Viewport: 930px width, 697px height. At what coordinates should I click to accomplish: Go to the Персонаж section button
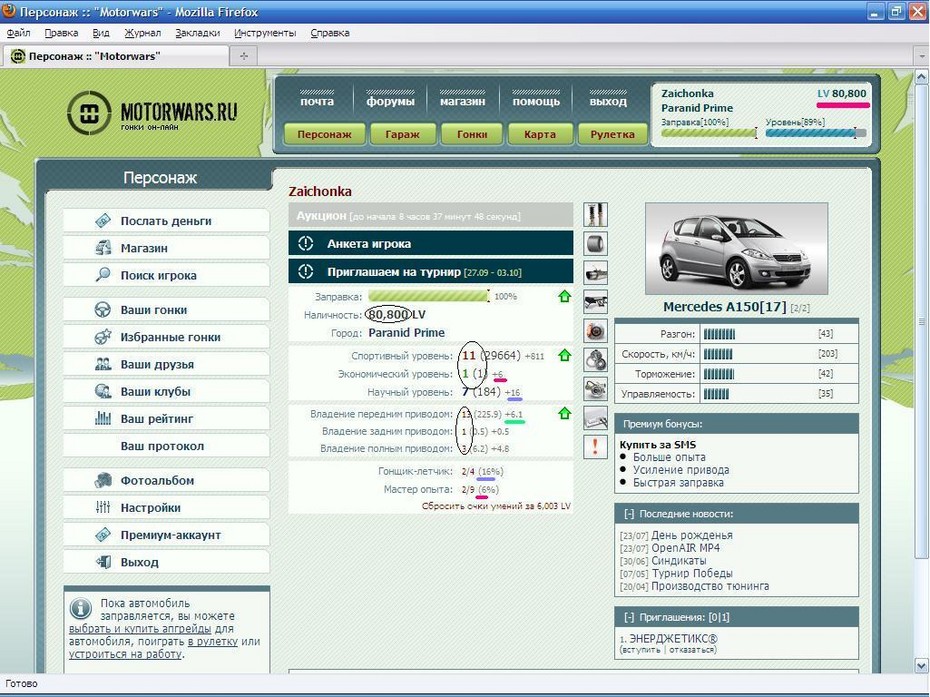(x=324, y=134)
